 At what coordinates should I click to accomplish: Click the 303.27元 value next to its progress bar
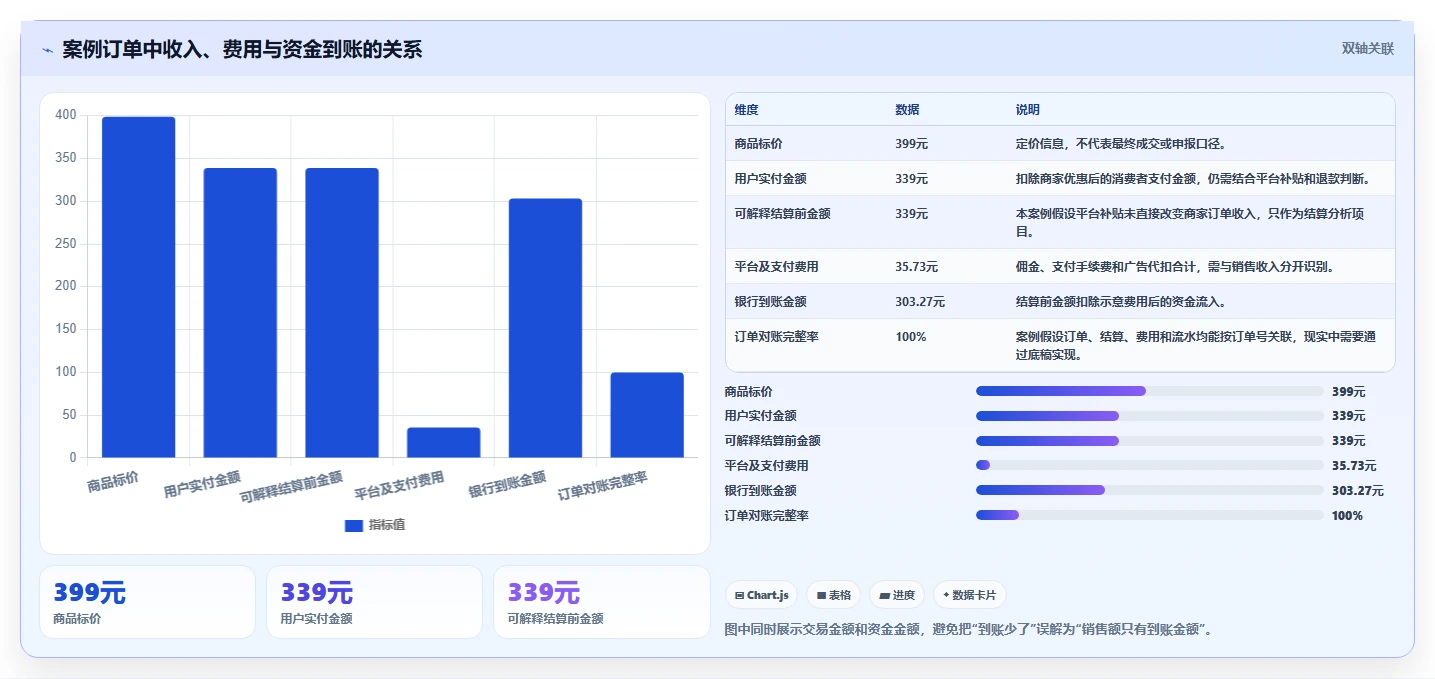point(1358,491)
